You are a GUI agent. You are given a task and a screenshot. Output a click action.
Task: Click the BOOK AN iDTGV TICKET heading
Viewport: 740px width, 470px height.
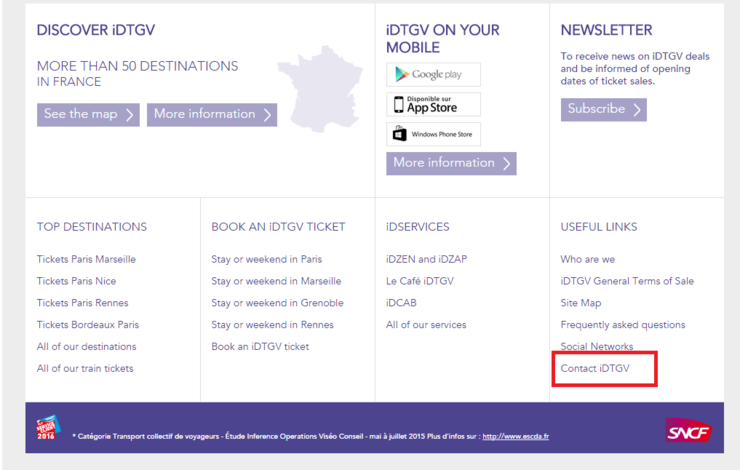pos(278,227)
